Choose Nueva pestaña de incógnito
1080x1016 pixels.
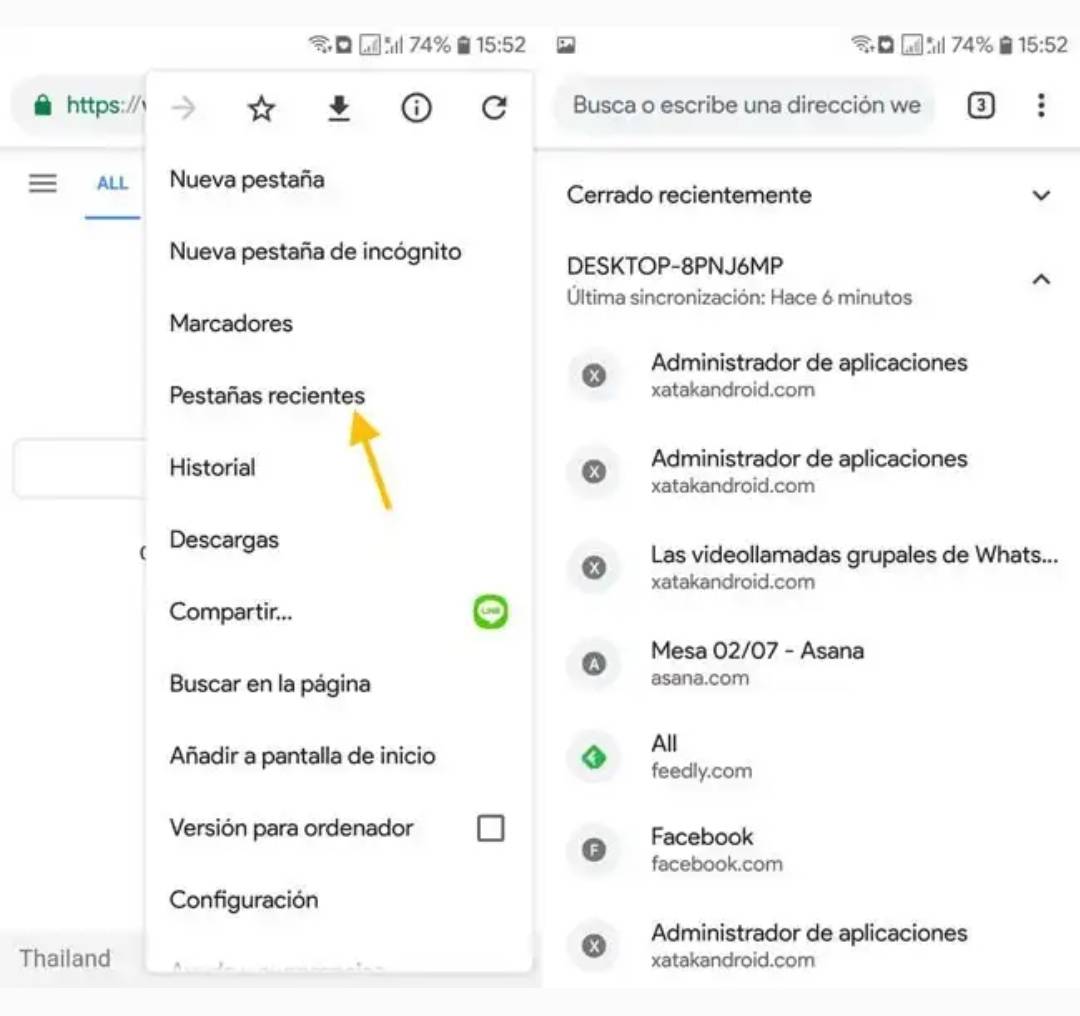pyautogui.click(x=315, y=251)
